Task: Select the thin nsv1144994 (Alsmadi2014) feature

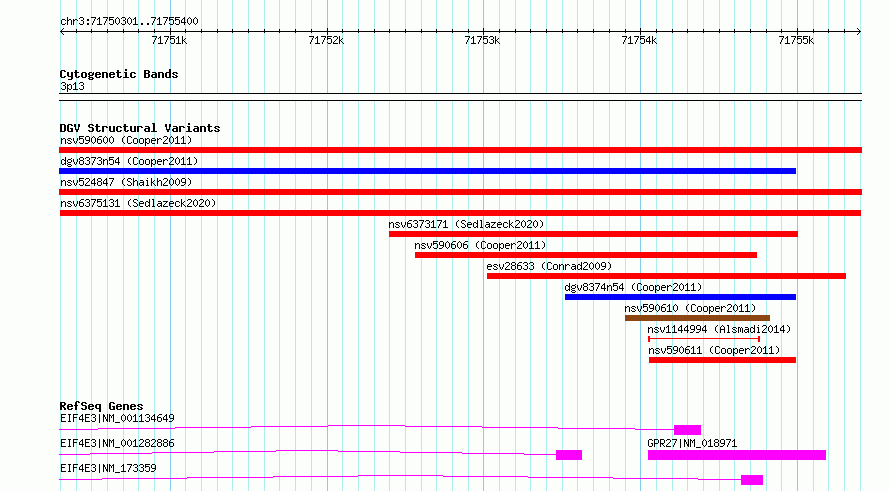Action: pyautogui.click(x=704, y=339)
